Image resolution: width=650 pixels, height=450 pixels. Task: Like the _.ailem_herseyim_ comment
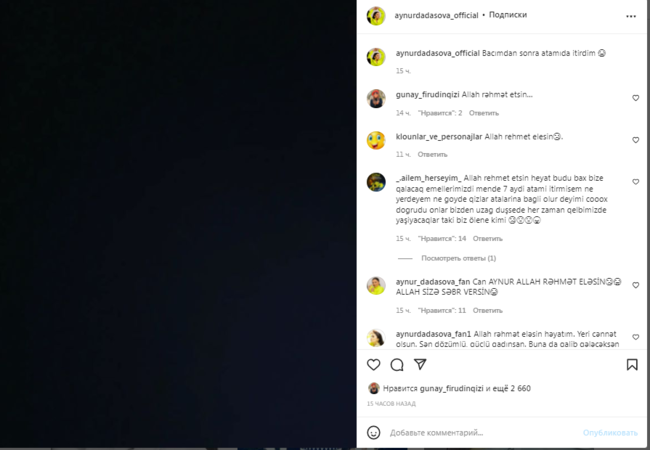(x=635, y=182)
